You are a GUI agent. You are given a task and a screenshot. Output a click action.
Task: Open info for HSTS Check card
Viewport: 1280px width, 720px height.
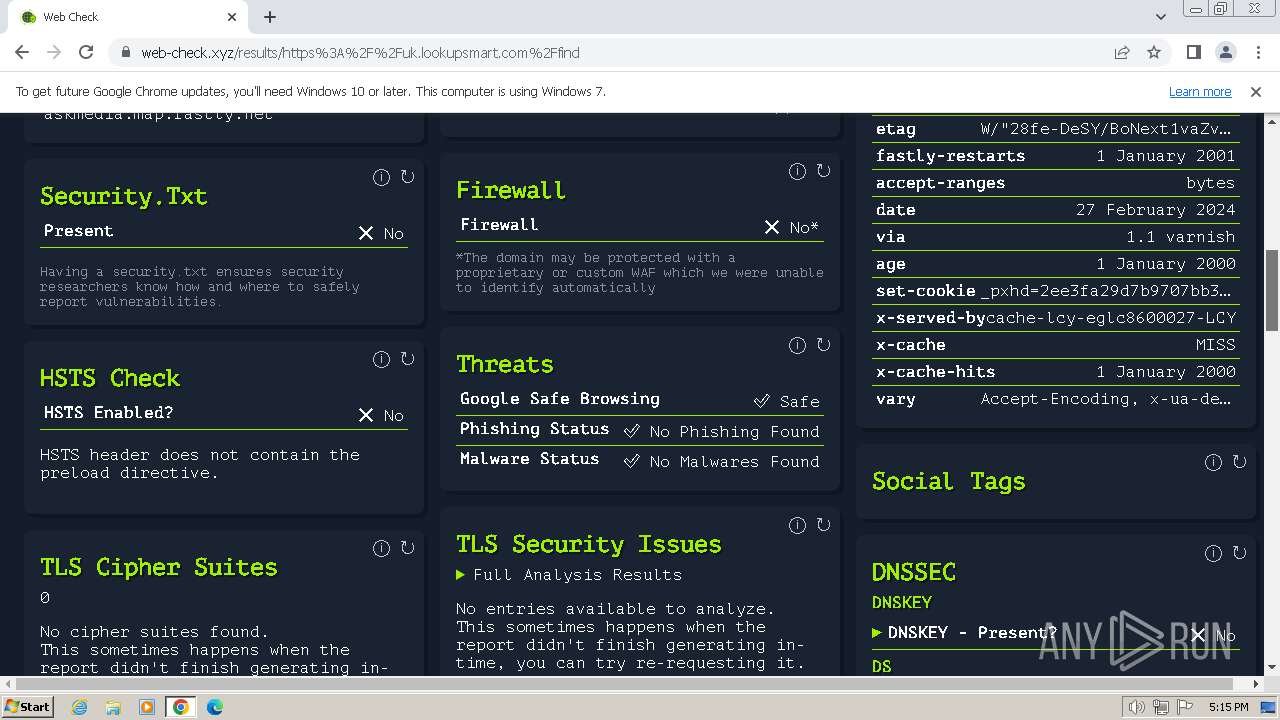coord(381,359)
